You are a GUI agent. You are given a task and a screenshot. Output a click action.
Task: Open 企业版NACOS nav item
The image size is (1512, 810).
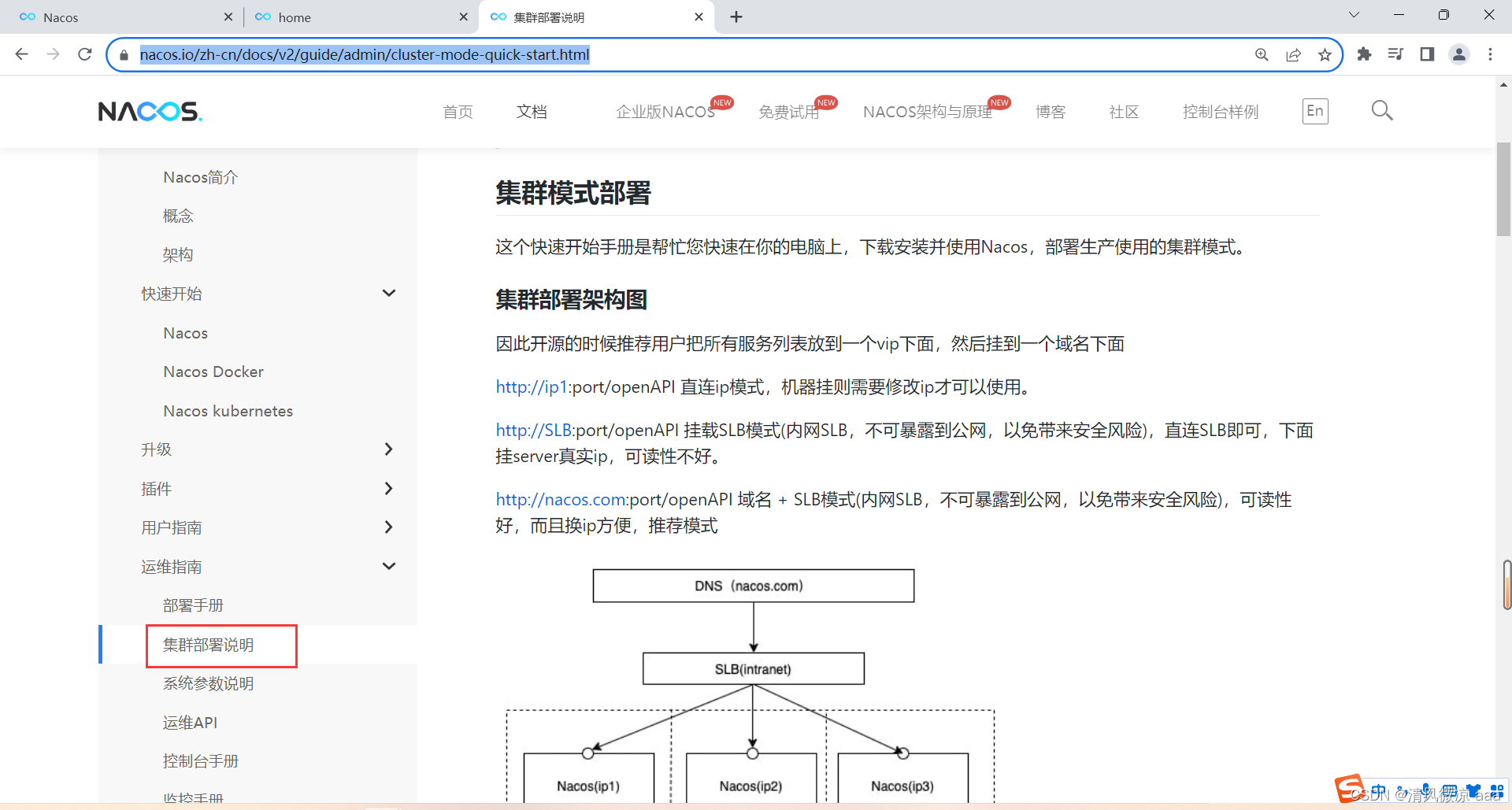[x=665, y=112]
